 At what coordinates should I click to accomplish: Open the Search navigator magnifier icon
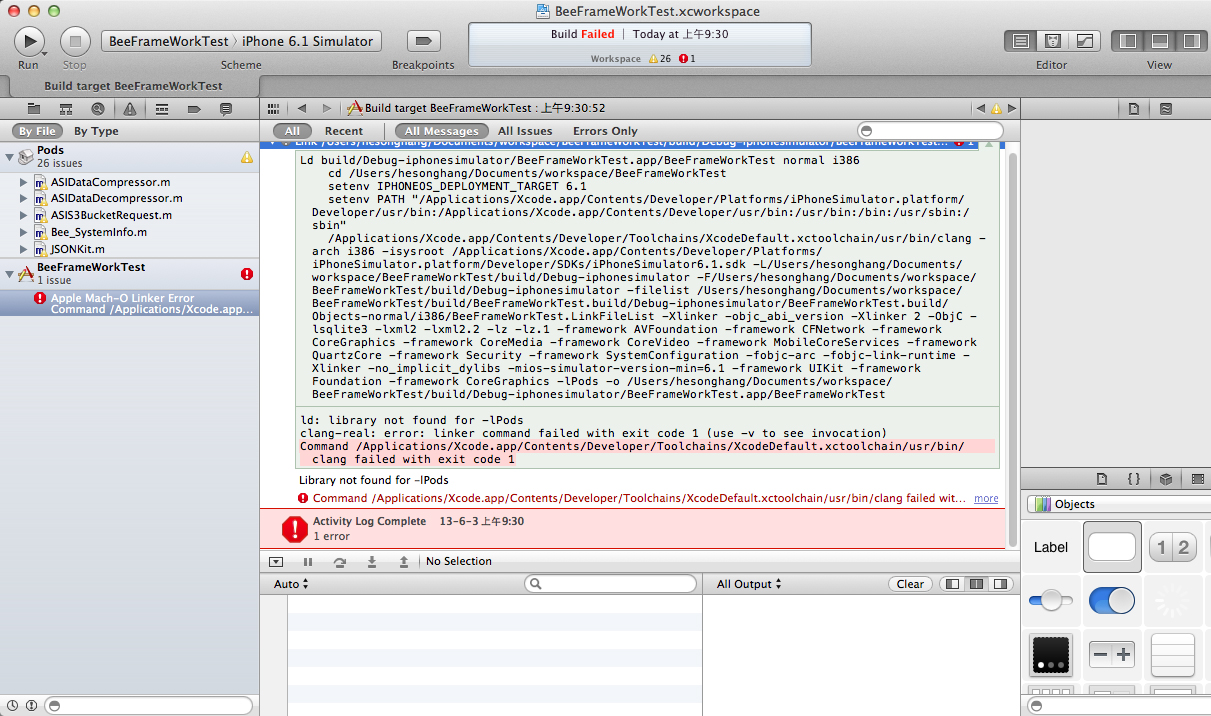(98, 108)
